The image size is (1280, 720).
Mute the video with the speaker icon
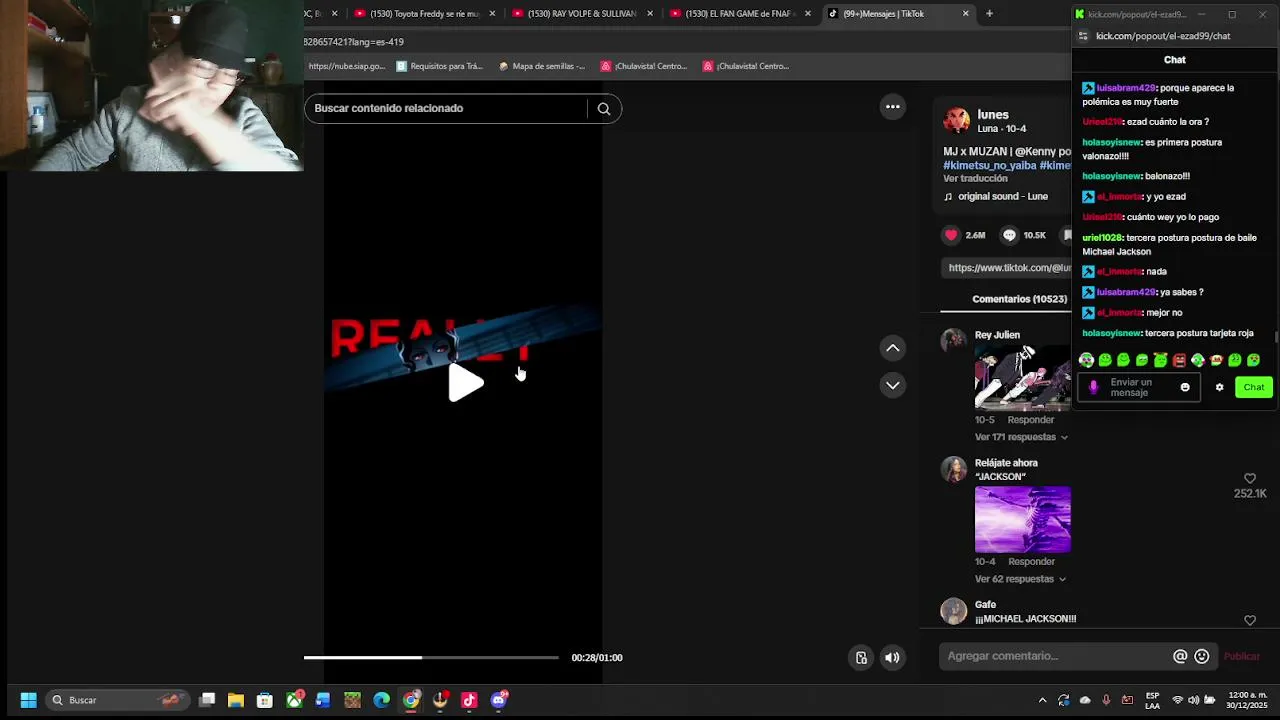click(892, 657)
